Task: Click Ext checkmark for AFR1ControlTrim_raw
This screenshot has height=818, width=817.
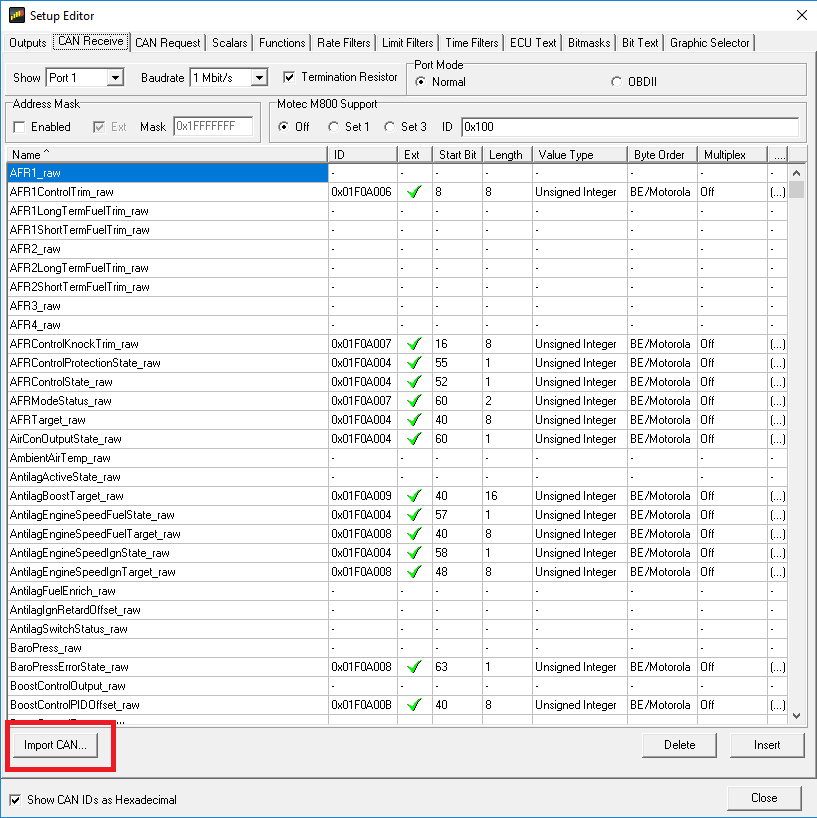Action: [414, 192]
